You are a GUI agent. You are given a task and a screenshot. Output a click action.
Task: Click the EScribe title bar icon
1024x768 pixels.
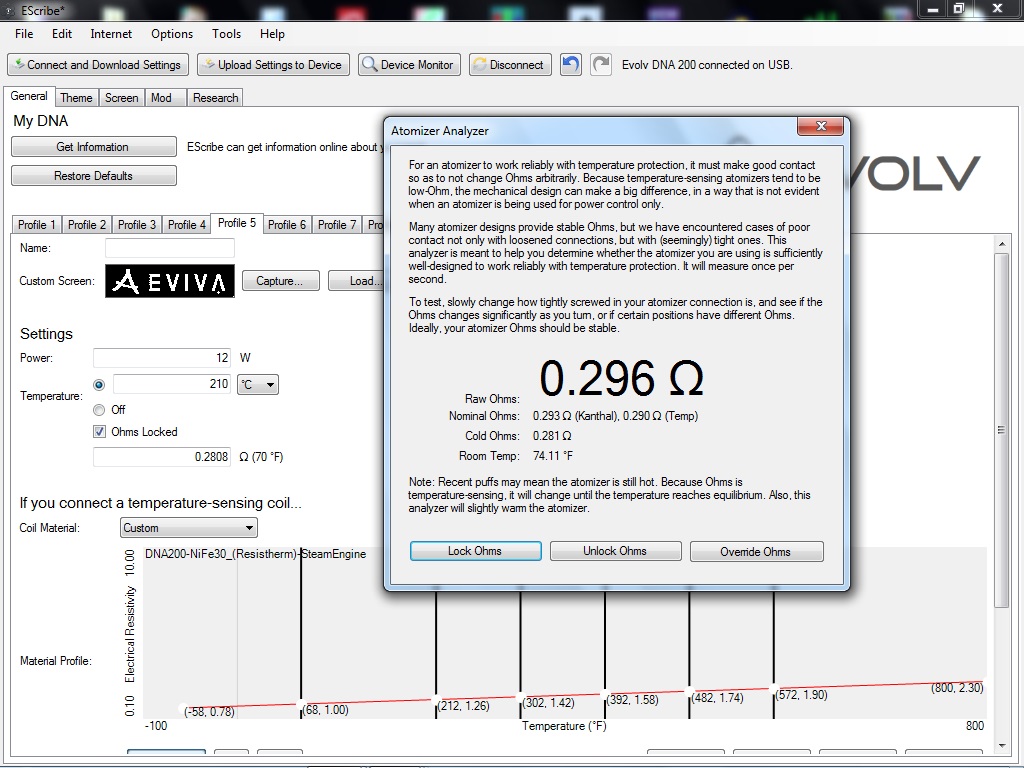(10, 10)
